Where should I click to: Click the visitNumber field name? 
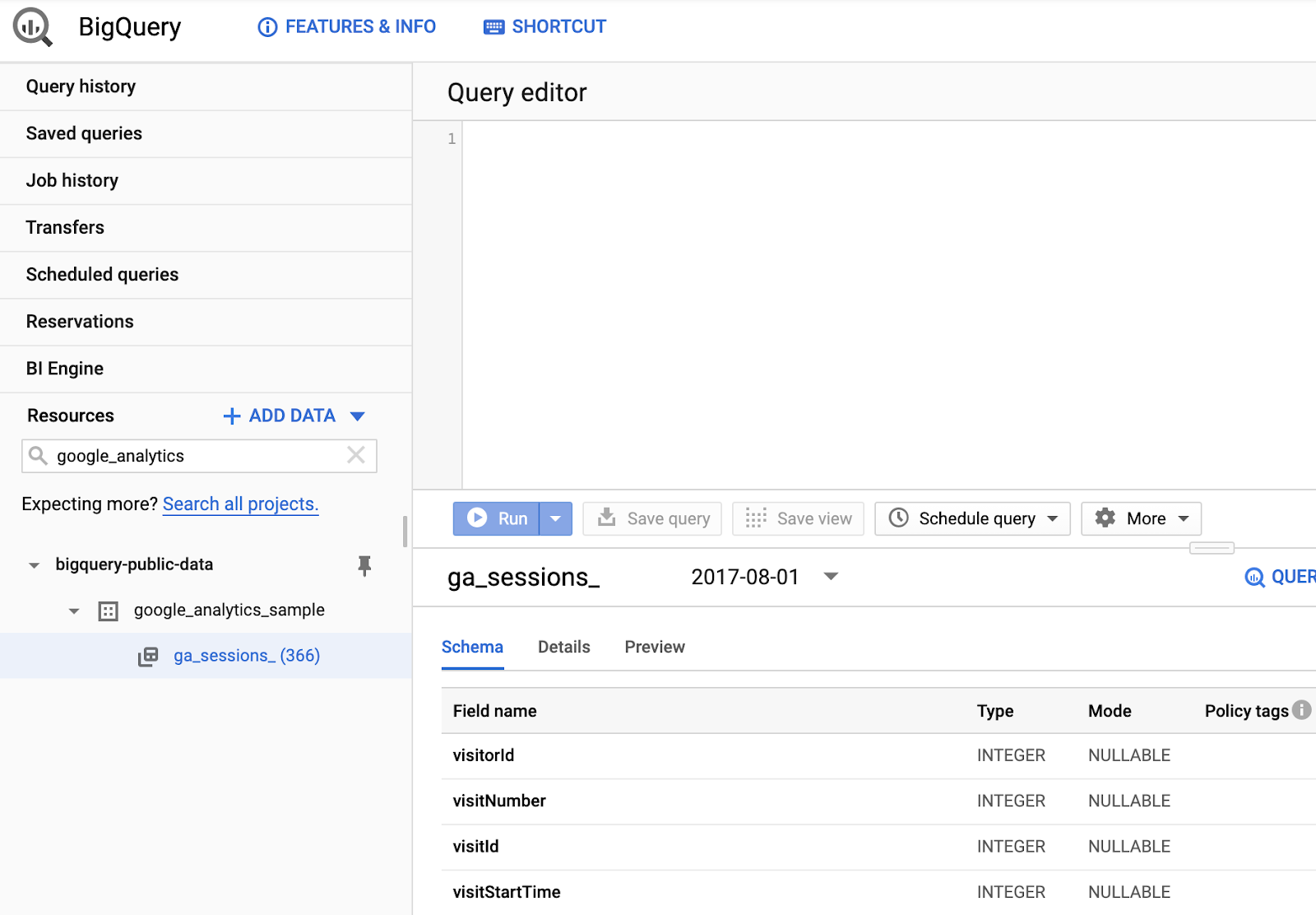tap(499, 801)
